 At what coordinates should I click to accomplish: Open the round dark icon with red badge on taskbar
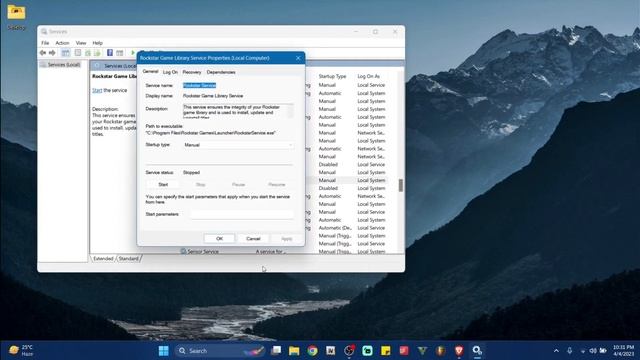click(x=349, y=351)
